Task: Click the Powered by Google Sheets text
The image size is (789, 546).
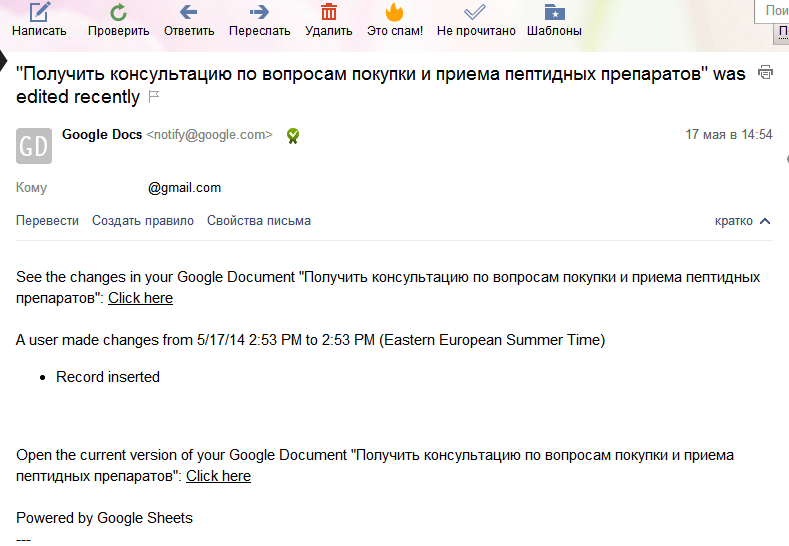Action: point(104,518)
